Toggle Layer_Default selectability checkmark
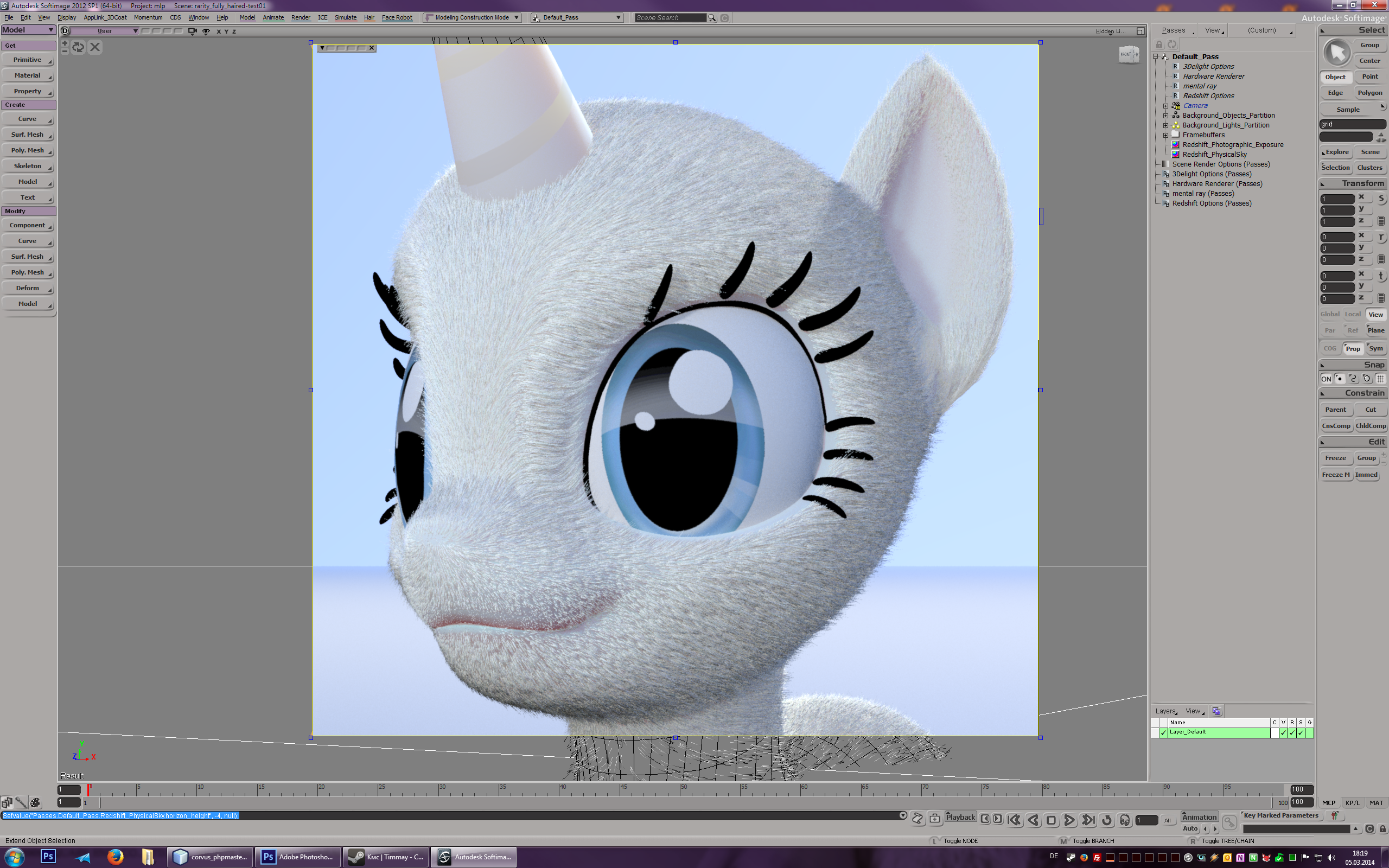Screen dimensions: 1389x868 (x=1301, y=732)
